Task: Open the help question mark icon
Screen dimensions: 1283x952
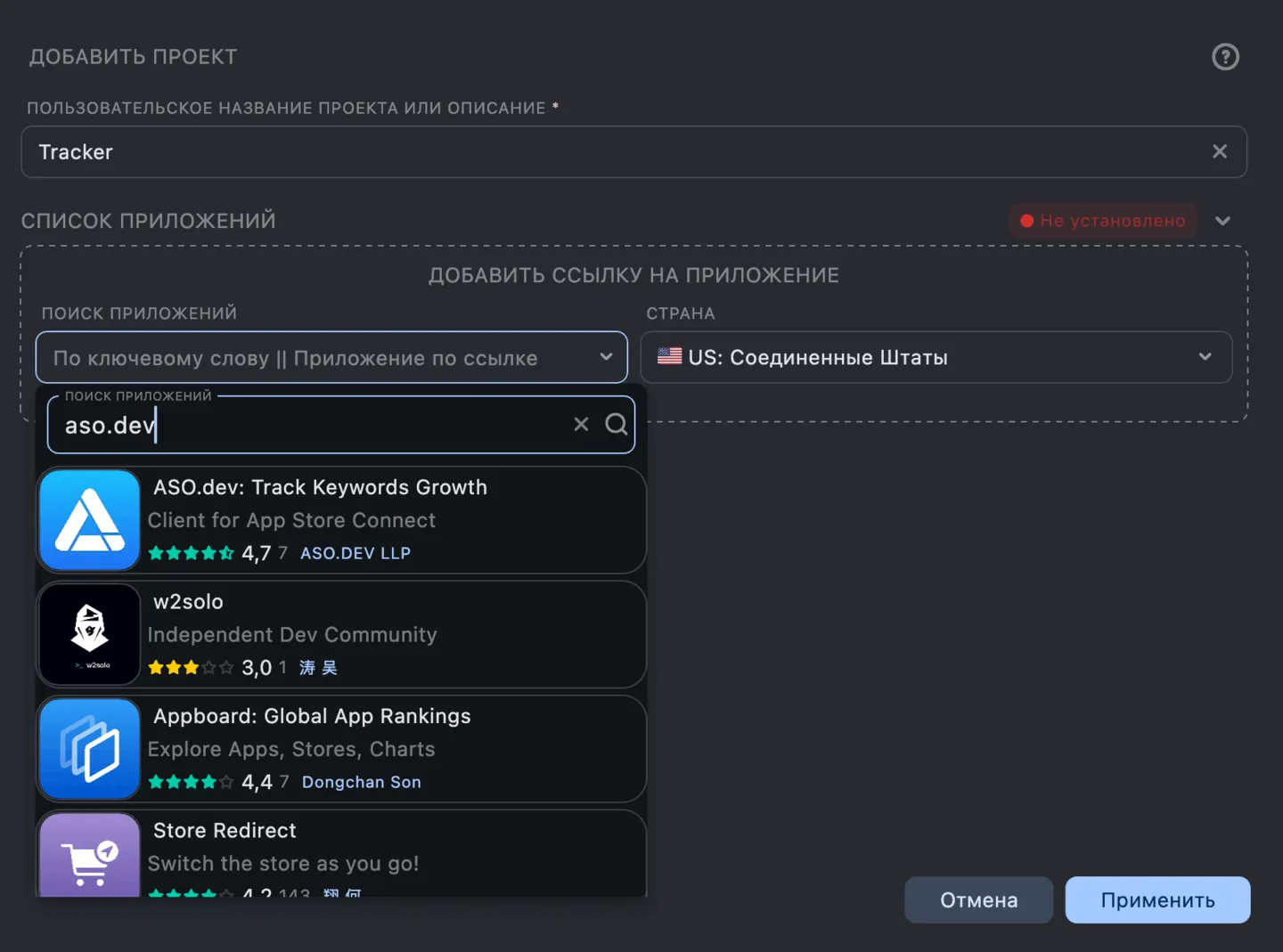Action: pos(1225,56)
